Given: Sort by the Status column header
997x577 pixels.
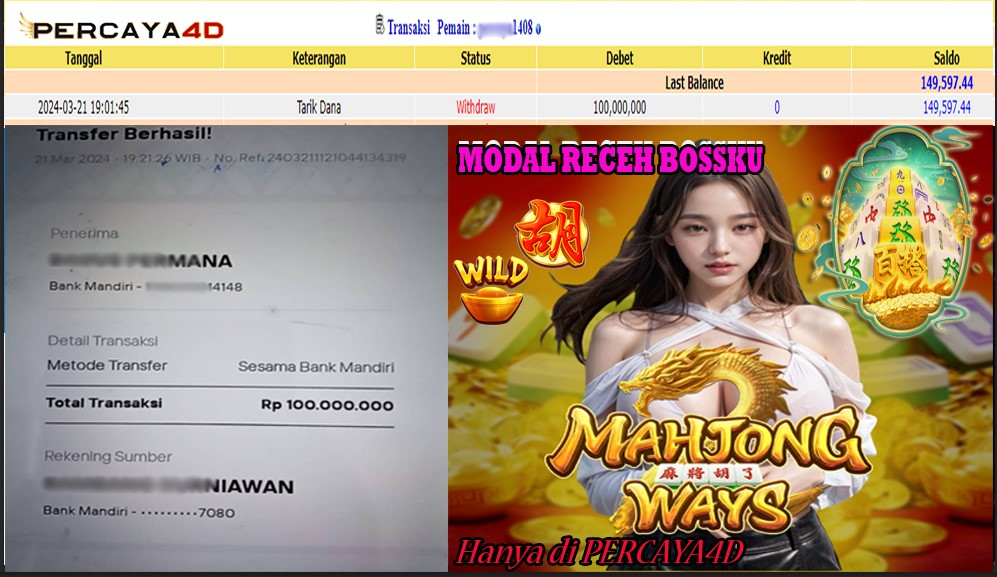Looking at the screenshot, I should pyautogui.click(x=475, y=58).
